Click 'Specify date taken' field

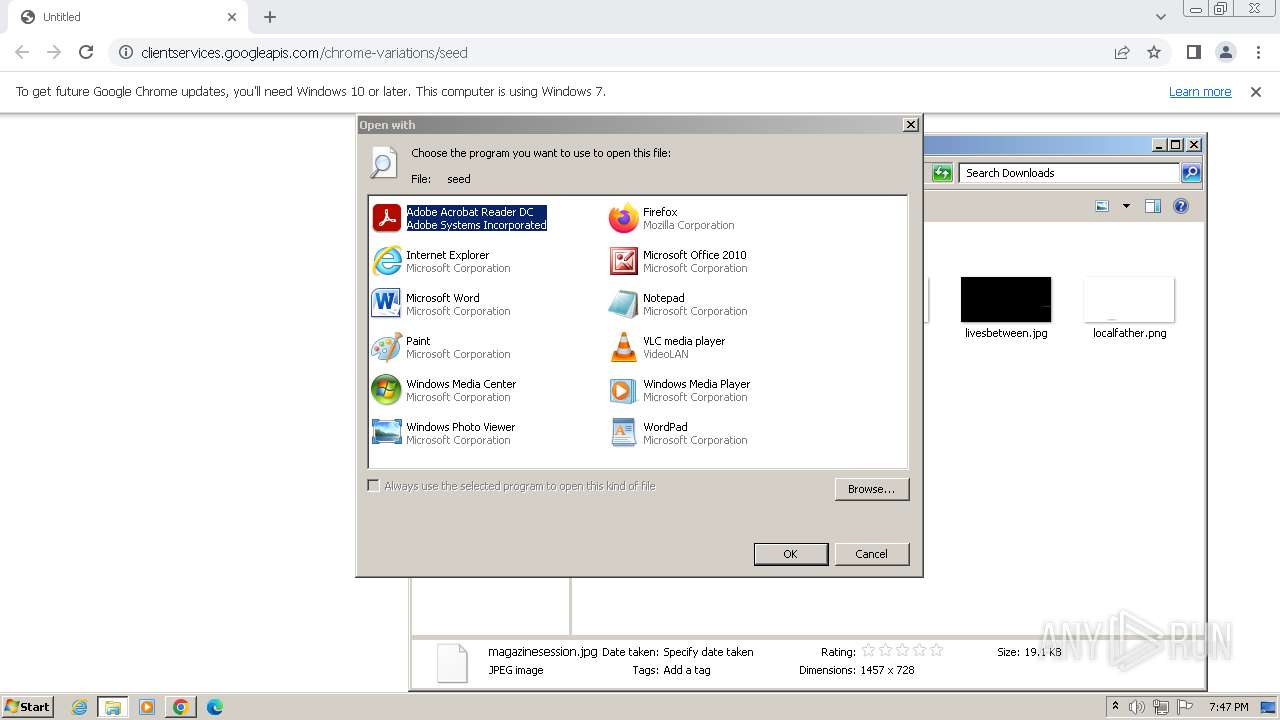point(708,652)
